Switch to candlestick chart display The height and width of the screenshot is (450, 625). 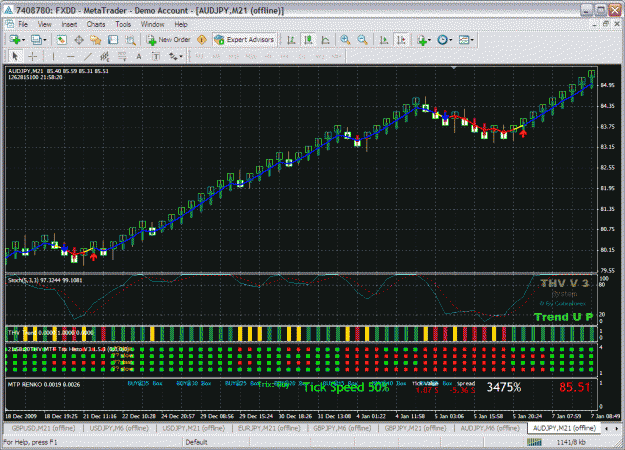pyautogui.click(x=309, y=40)
